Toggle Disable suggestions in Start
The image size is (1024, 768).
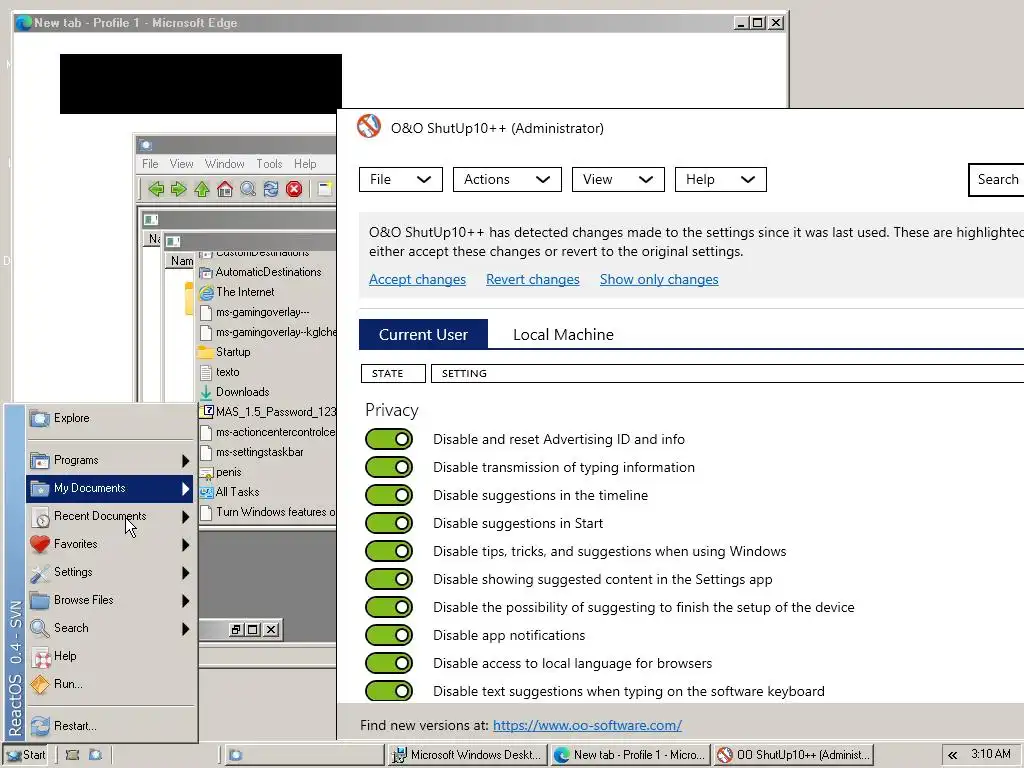(389, 523)
